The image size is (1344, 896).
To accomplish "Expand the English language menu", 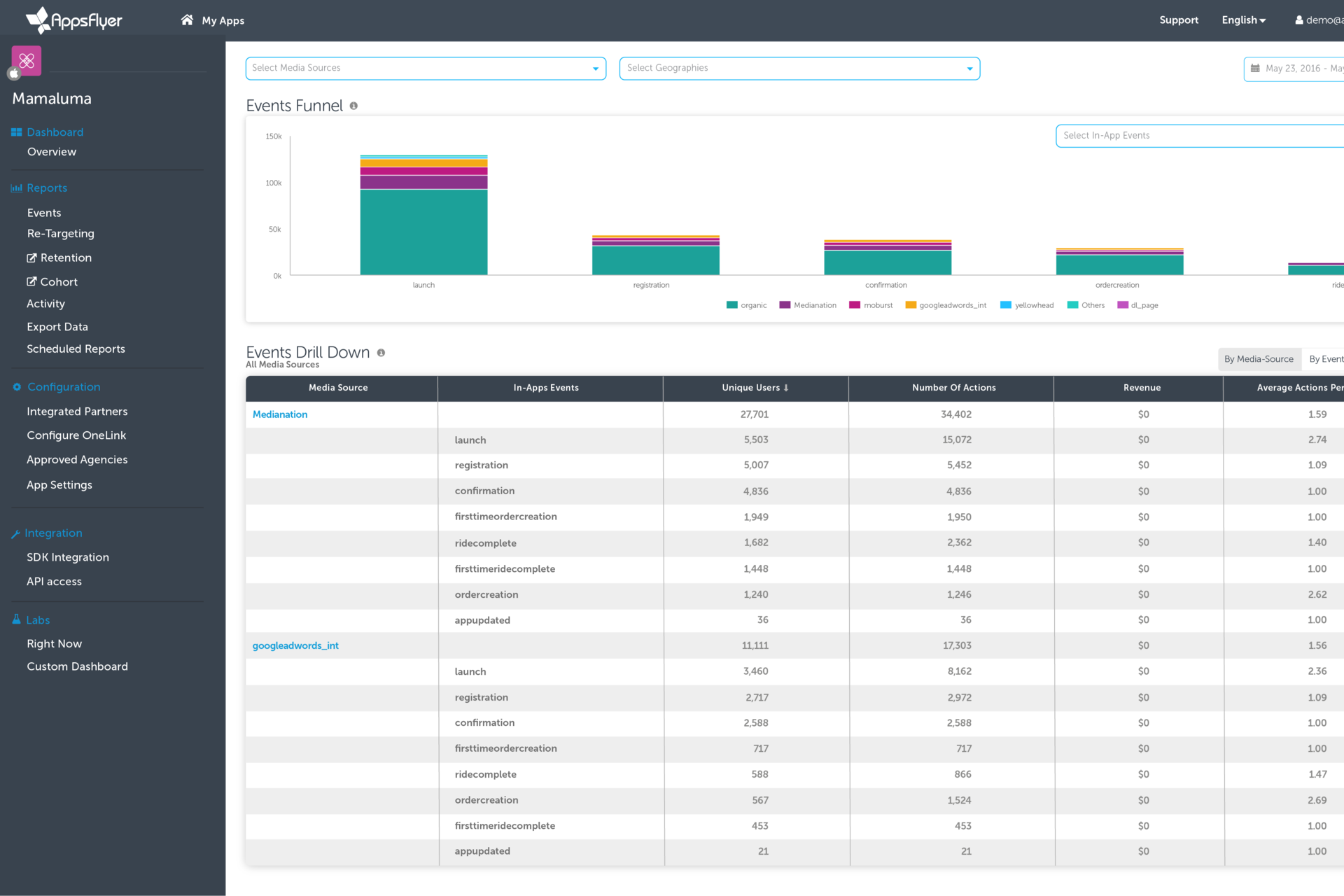I will [x=1243, y=20].
